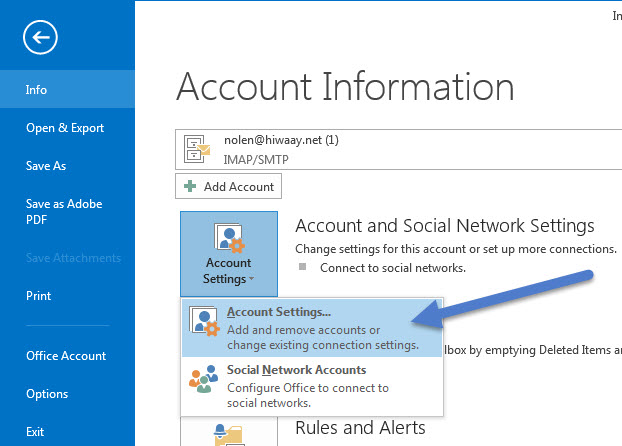622x446 pixels.
Task: Click the back arrow circle icon
Action: pos(40,37)
